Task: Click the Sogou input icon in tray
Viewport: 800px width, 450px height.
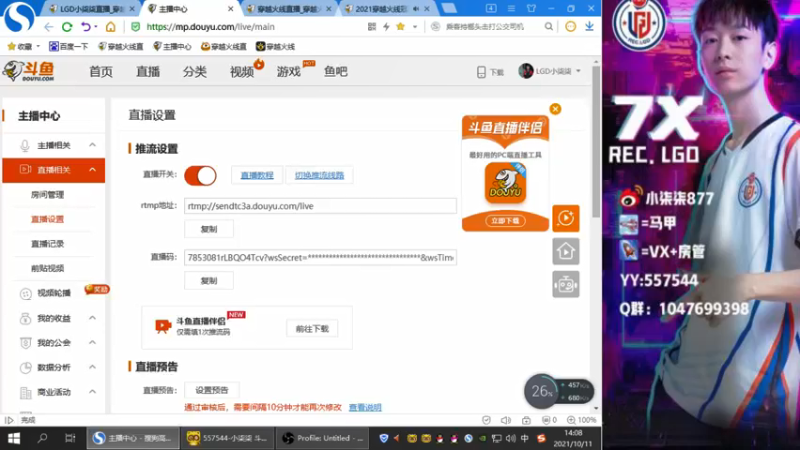Action: tap(541, 438)
